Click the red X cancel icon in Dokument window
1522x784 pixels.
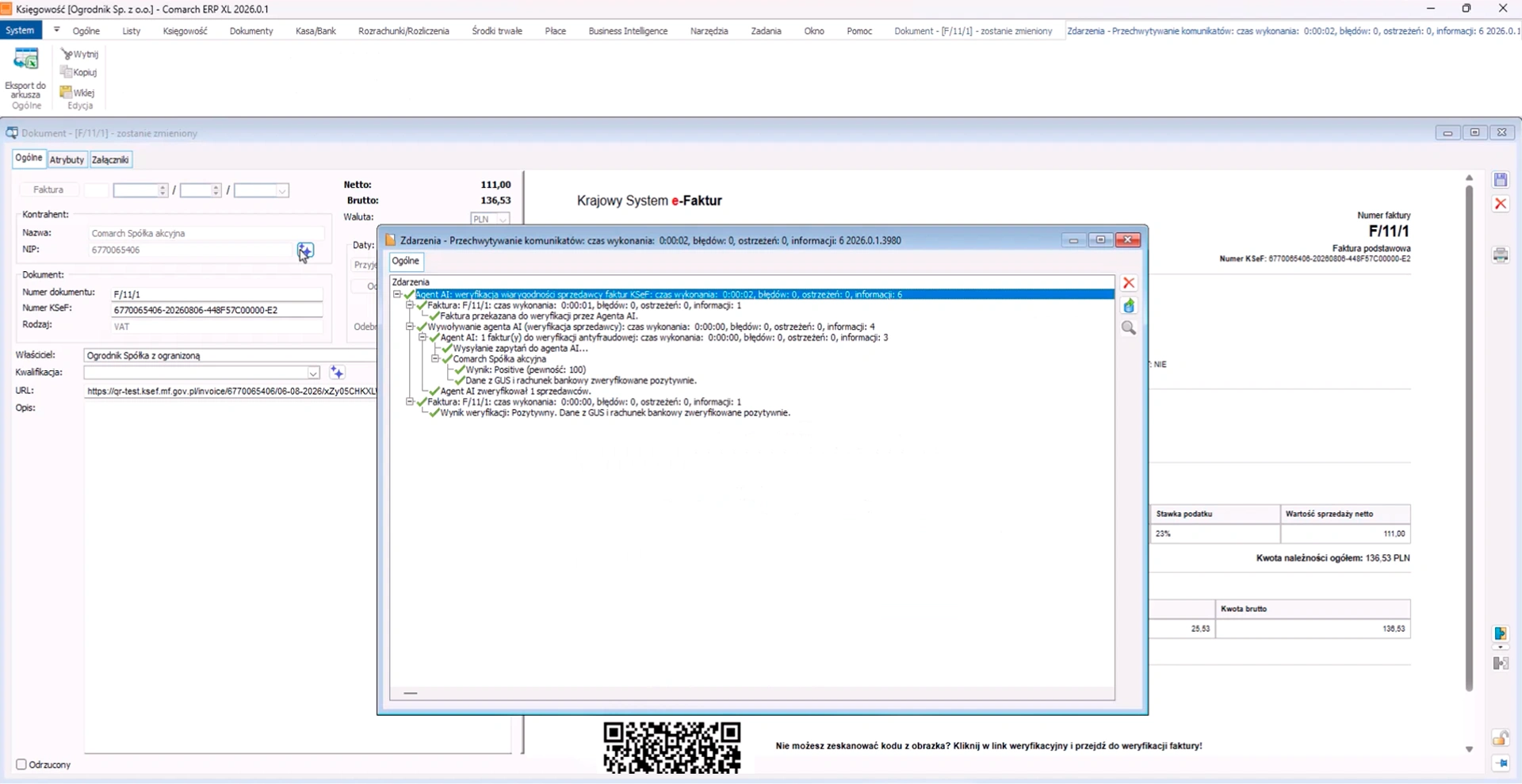(x=1501, y=204)
